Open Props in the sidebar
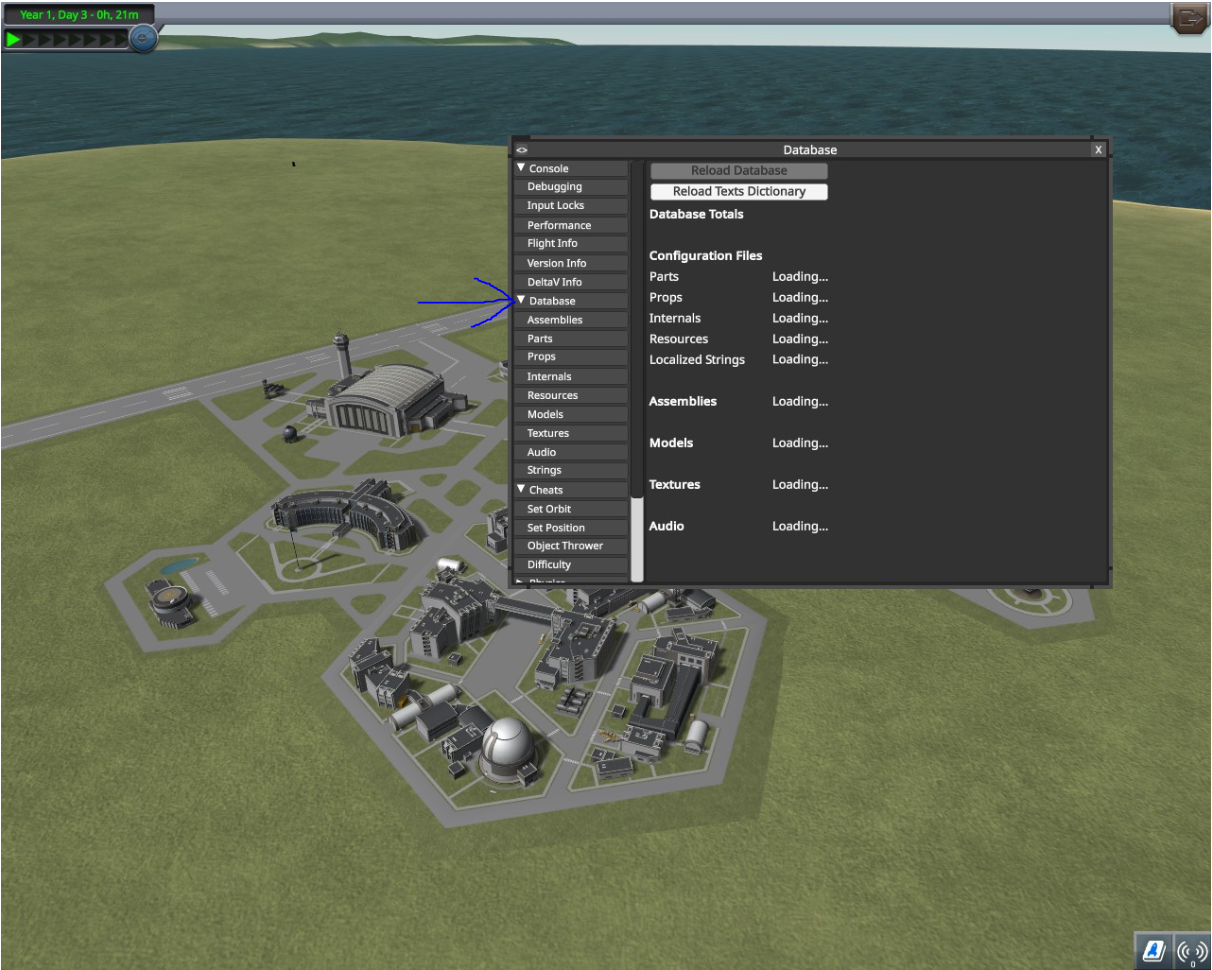 click(572, 357)
